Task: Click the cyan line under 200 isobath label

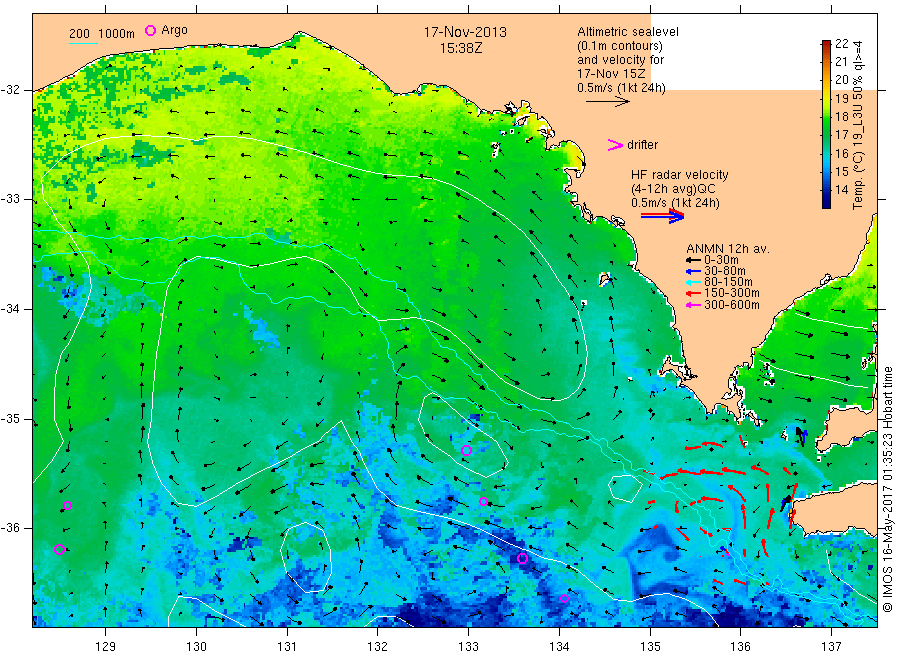Action: 83,44
